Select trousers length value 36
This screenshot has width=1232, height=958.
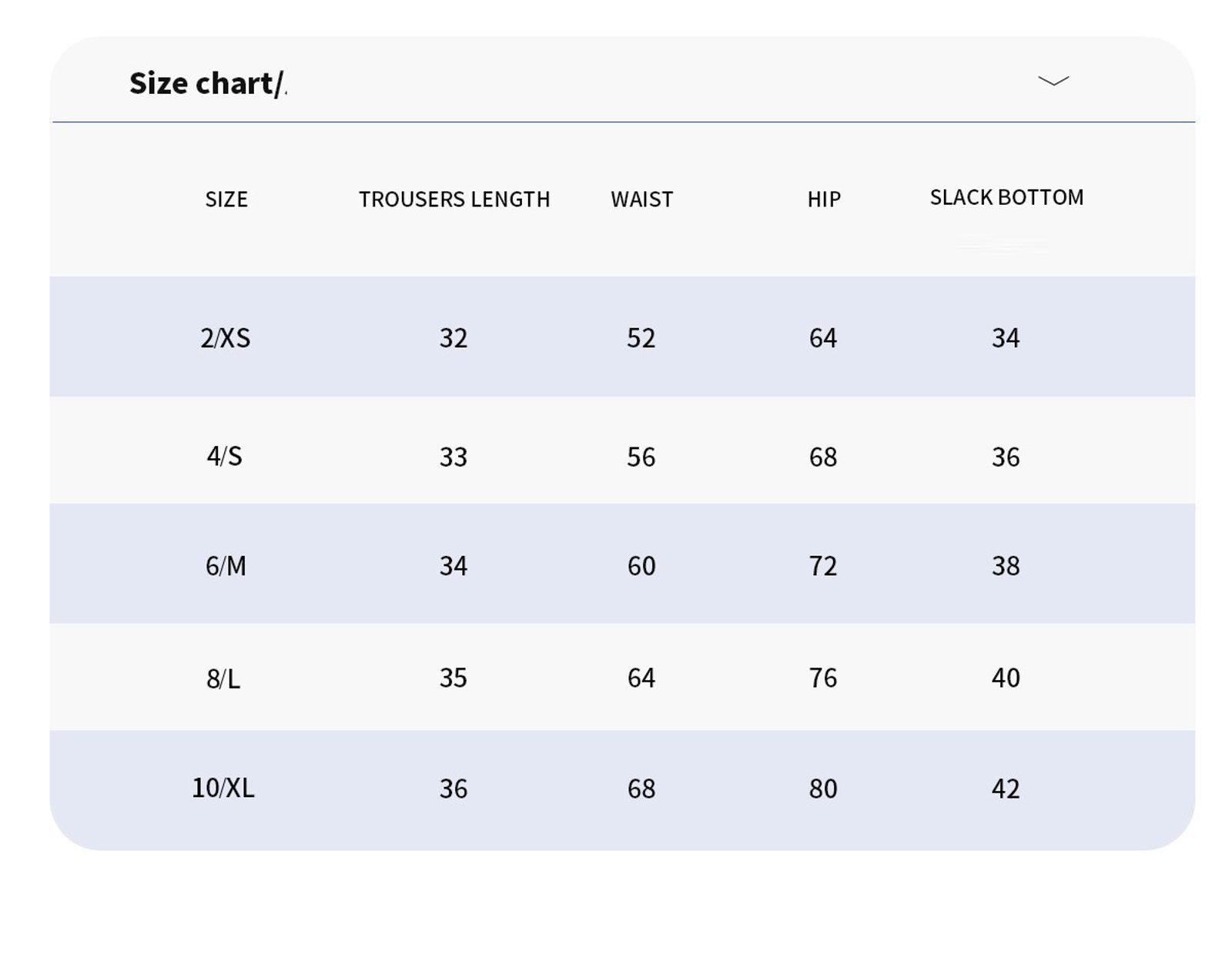tap(454, 789)
